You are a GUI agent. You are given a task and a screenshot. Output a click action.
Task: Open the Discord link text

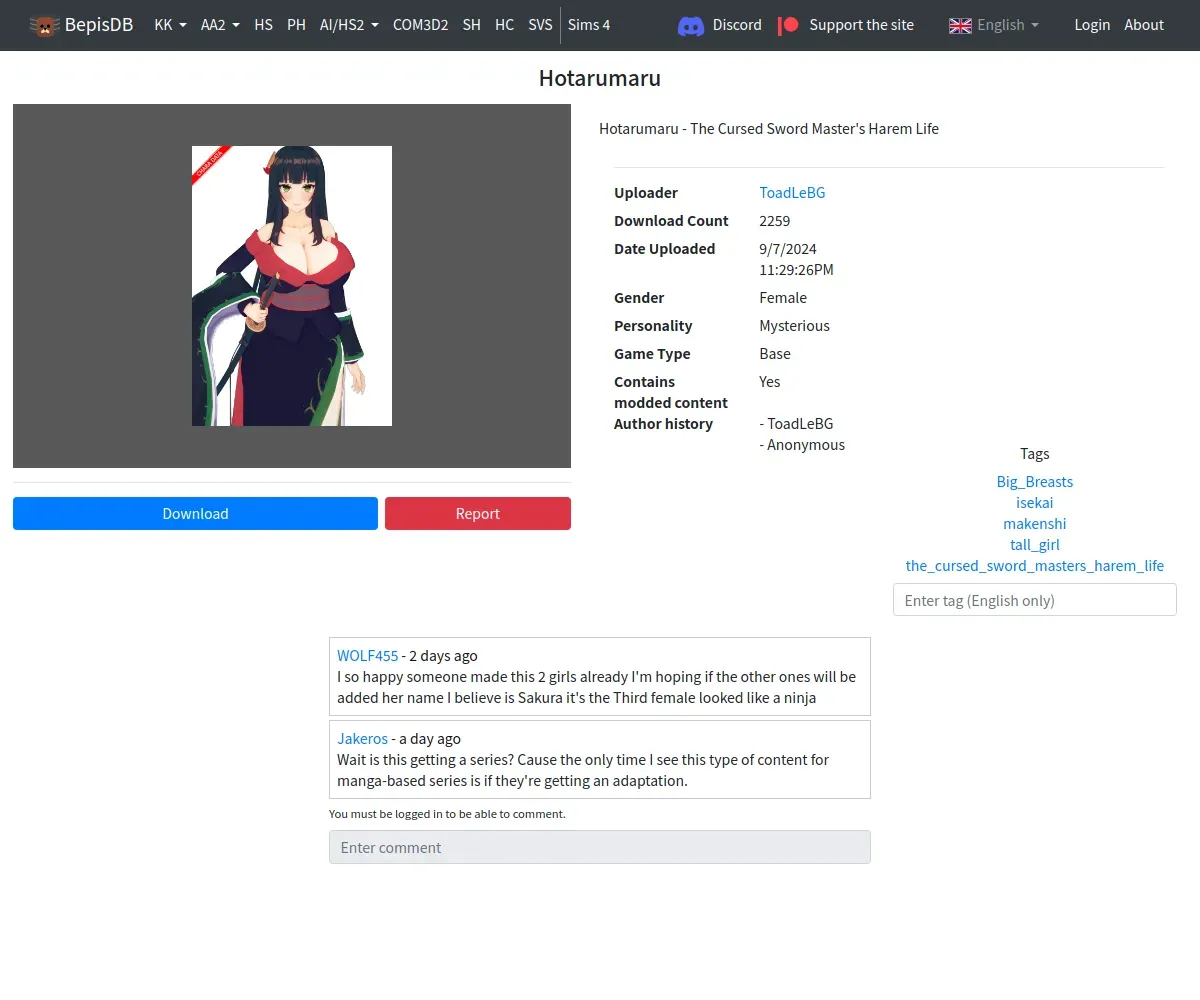(x=737, y=25)
